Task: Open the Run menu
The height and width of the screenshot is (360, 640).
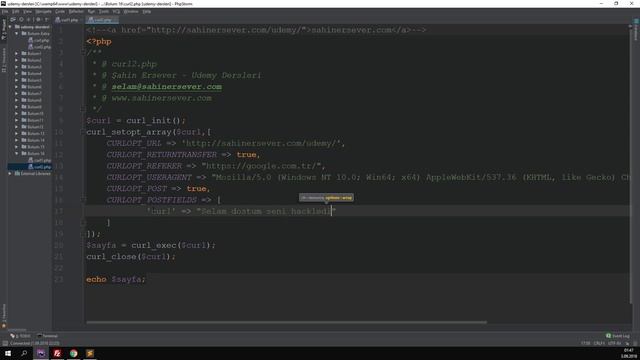Action: pyautogui.click(x=91, y=11)
